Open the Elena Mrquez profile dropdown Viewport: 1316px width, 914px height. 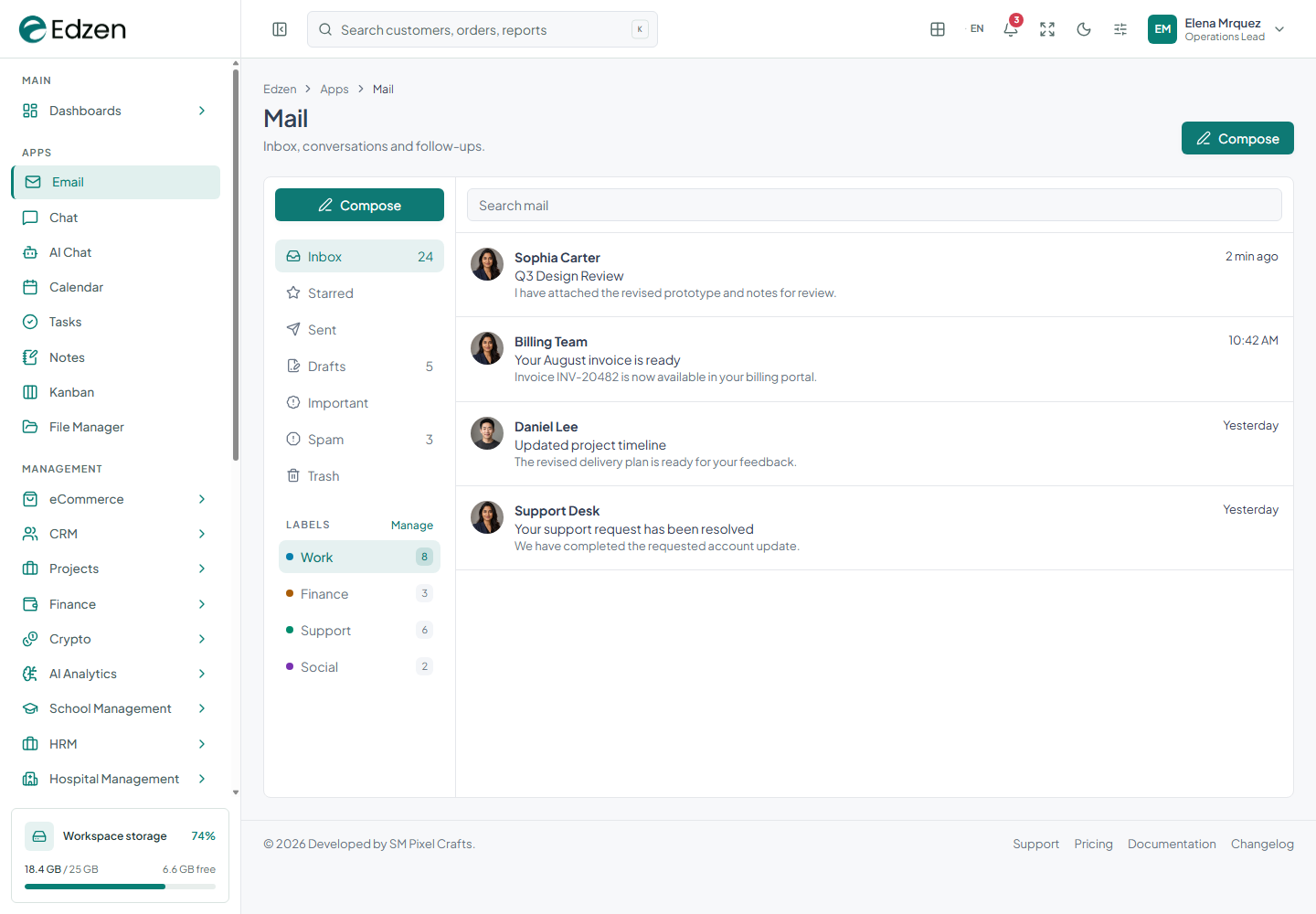point(1217,29)
